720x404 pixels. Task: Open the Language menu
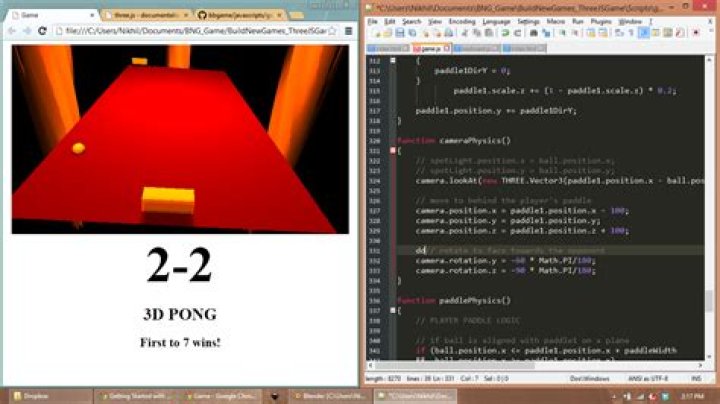click(496, 22)
